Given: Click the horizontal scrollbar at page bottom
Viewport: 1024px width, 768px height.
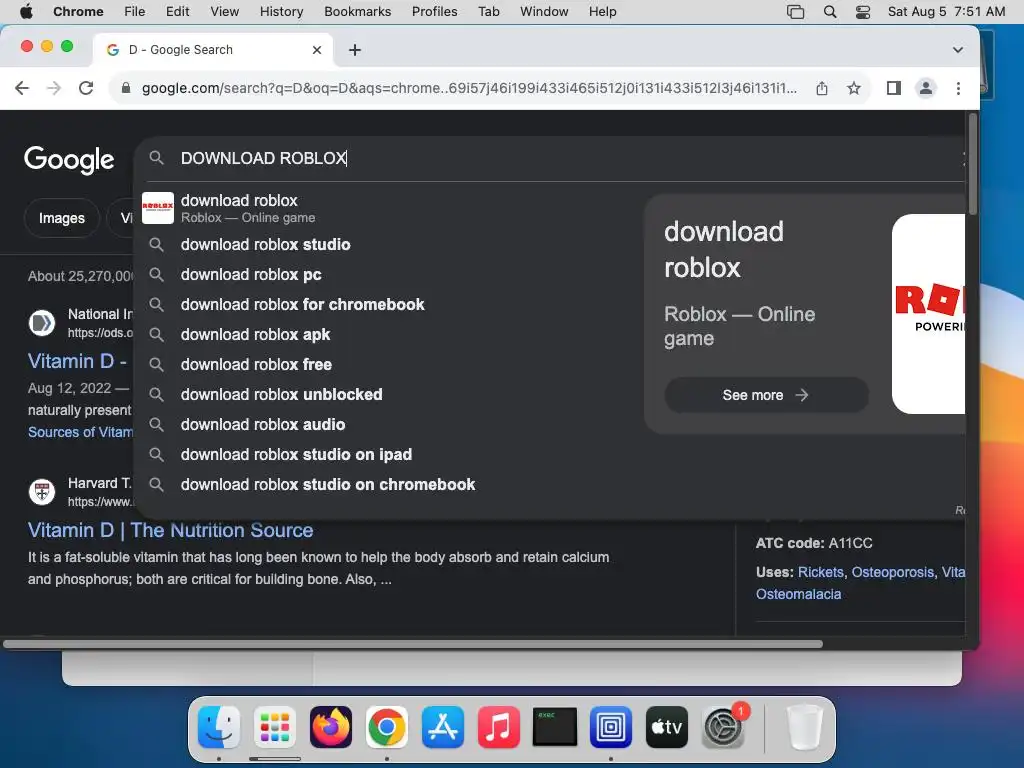Looking at the screenshot, I should [x=413, y=644].
